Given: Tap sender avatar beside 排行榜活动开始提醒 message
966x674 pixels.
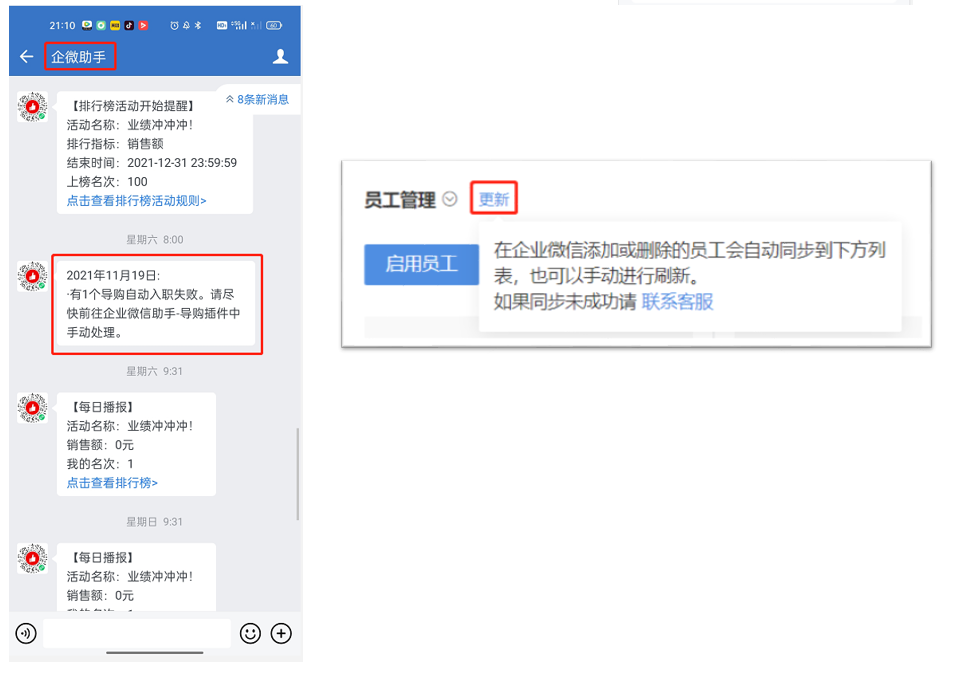Looking at the screenshot, I should coord(33,107).
